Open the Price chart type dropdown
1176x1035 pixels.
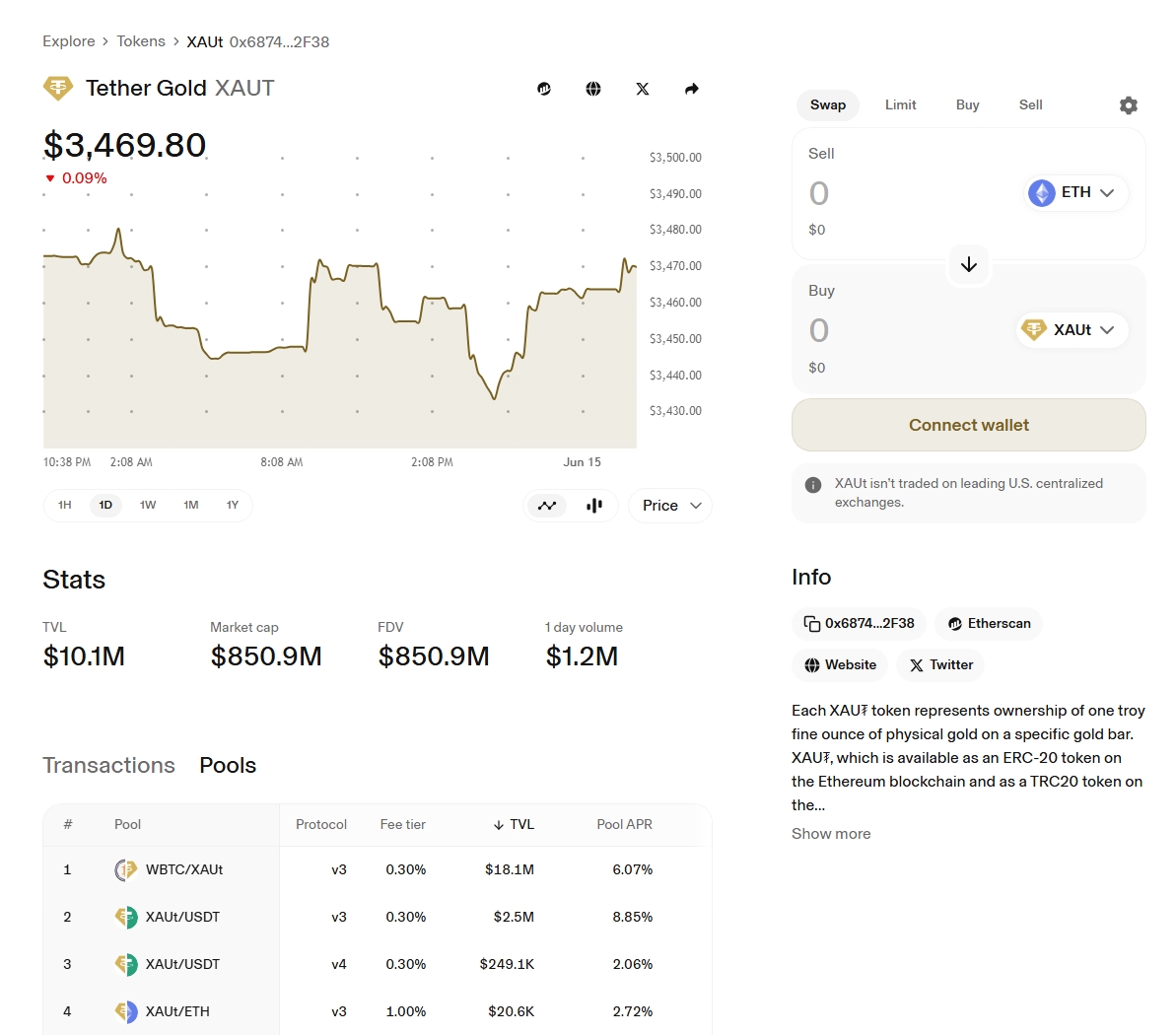[x=670, y=506]
